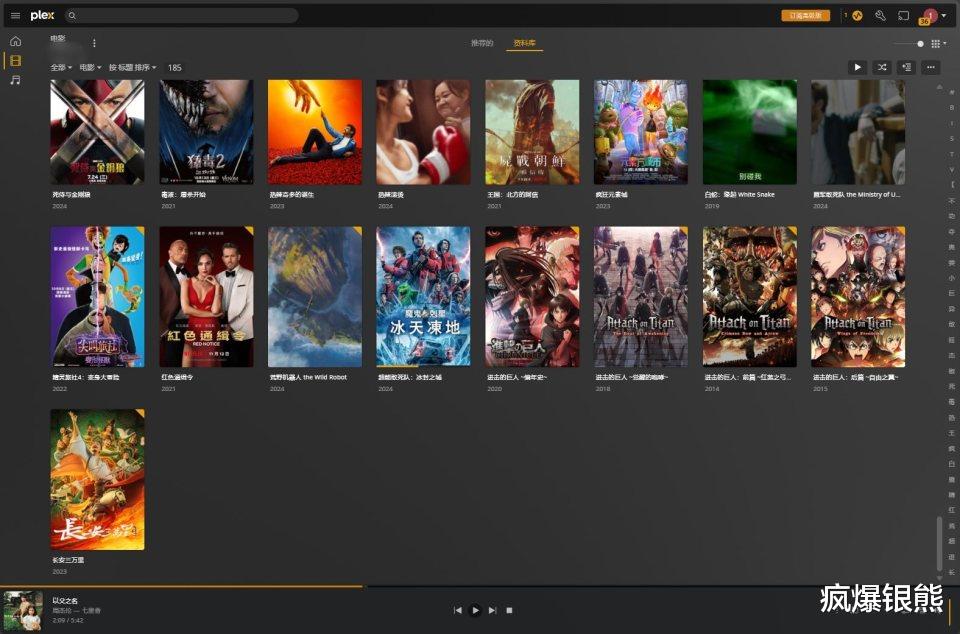Expand the account menu arrow
The image size is (960, 634).
(944, 15)
